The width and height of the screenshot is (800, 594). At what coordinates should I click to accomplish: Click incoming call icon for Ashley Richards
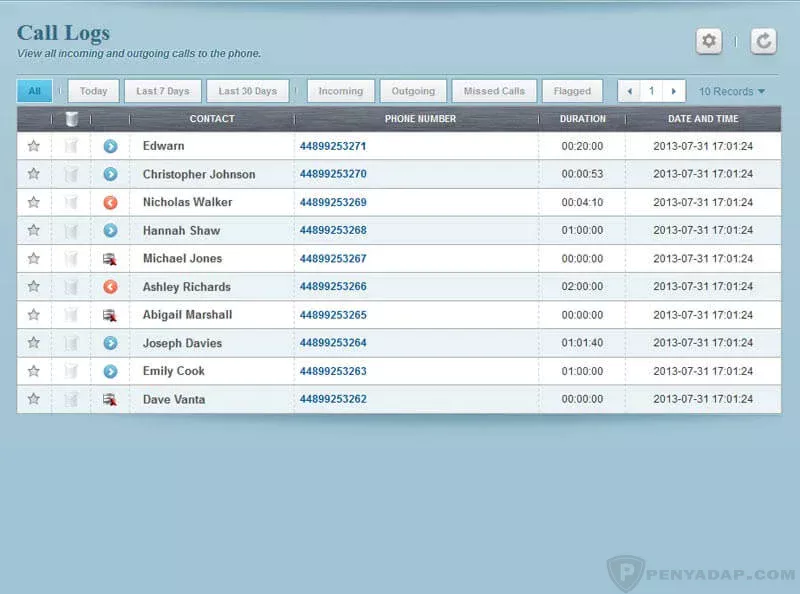click(110, 286)
